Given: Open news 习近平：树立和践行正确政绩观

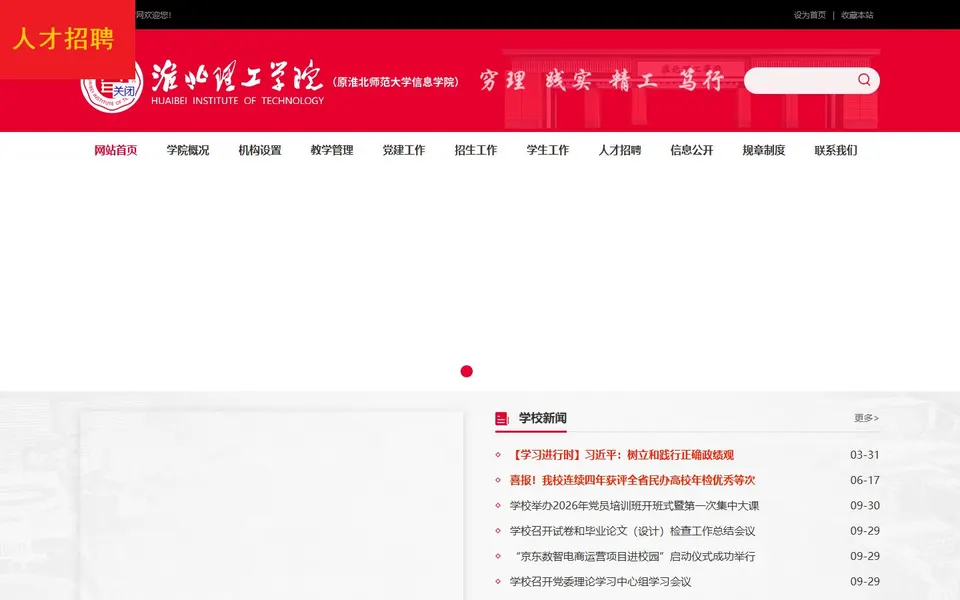Looking at the screenshot, I should point(621,455).
